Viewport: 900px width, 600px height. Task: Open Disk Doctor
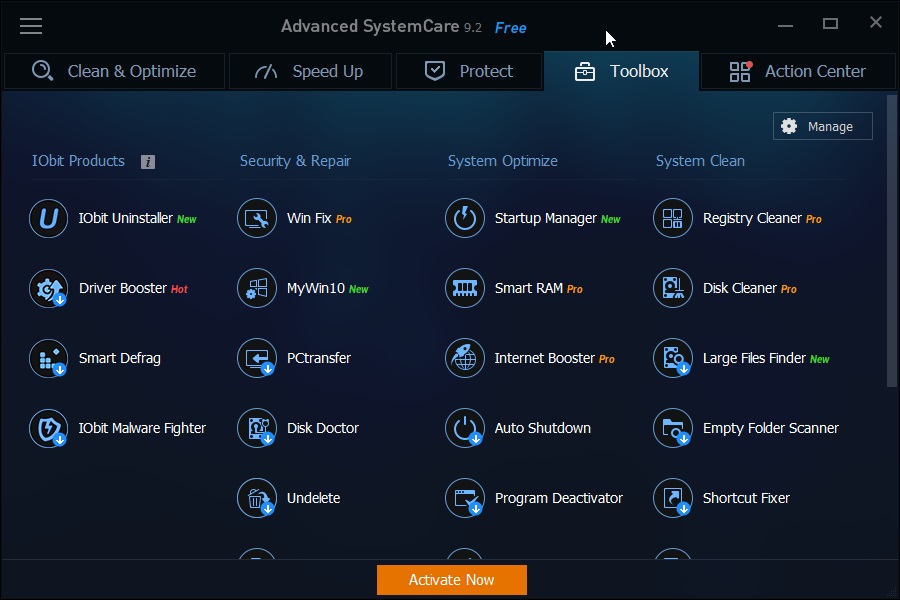[320, 428]
